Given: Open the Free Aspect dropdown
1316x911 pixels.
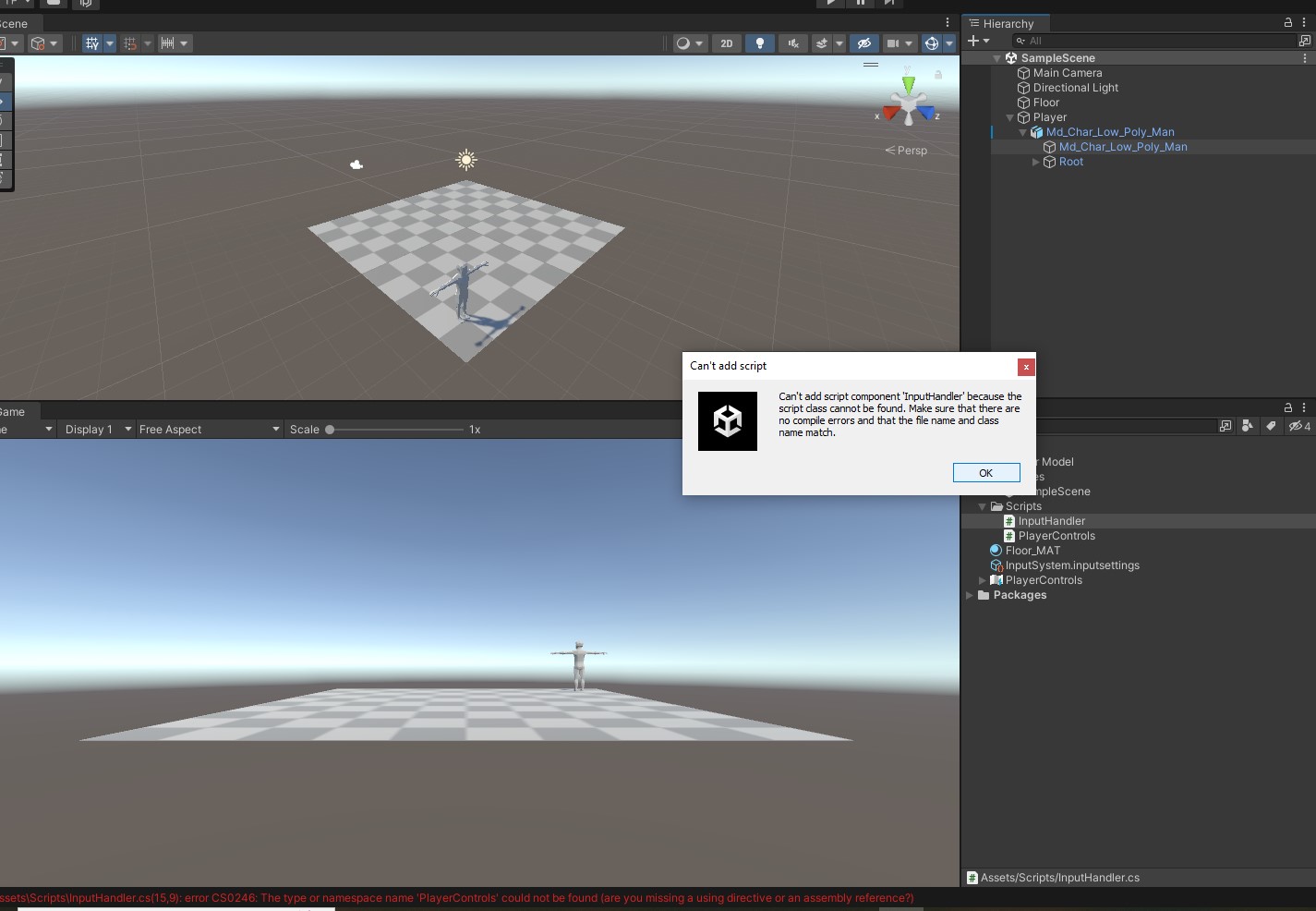Looking at the screenshot, I should point(209,430).
